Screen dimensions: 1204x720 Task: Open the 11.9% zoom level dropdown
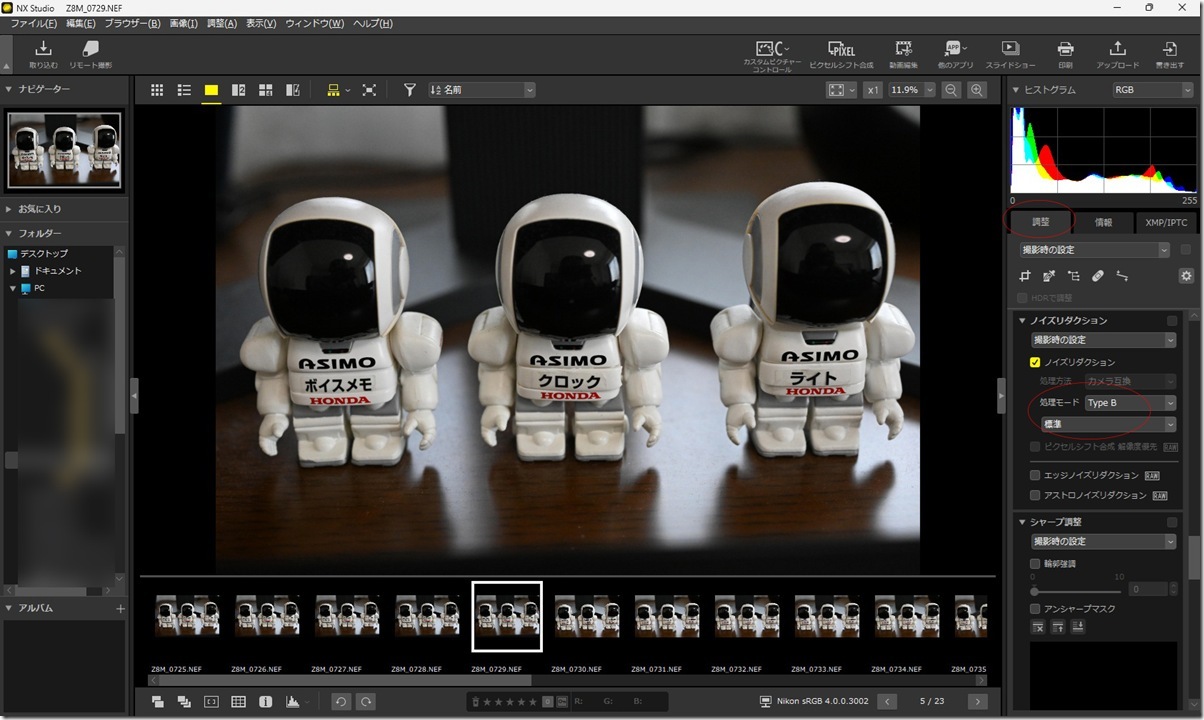coord(912,90)
